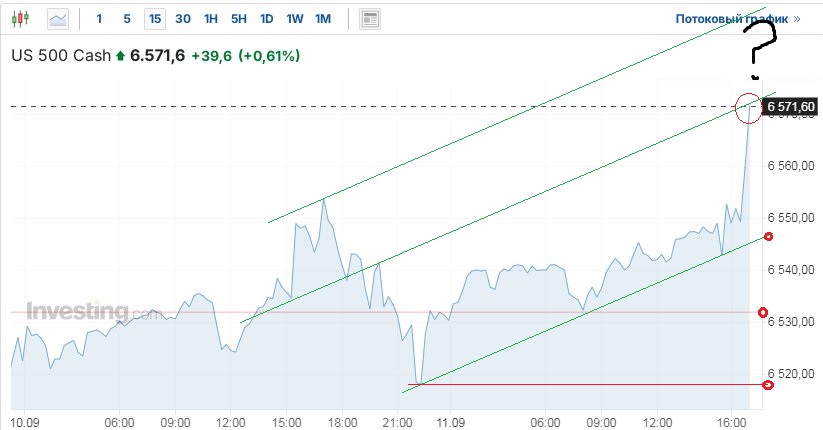Choose the 15 minute timeframe

pos(154,18)
